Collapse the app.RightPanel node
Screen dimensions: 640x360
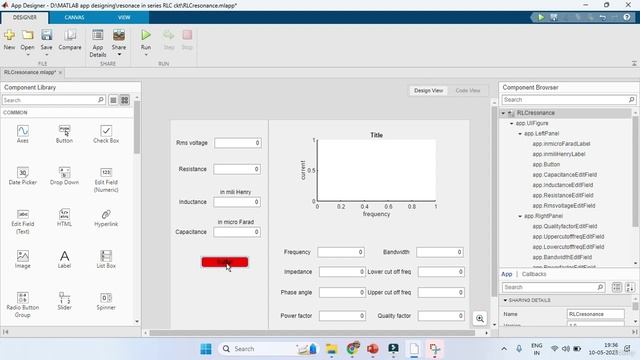tap(520, 216)
